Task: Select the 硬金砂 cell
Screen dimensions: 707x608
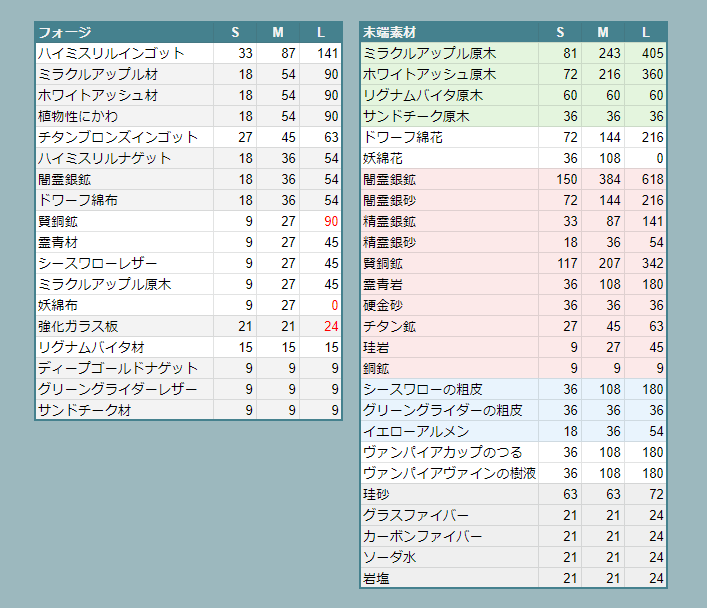Action: [x=450, y=305]
